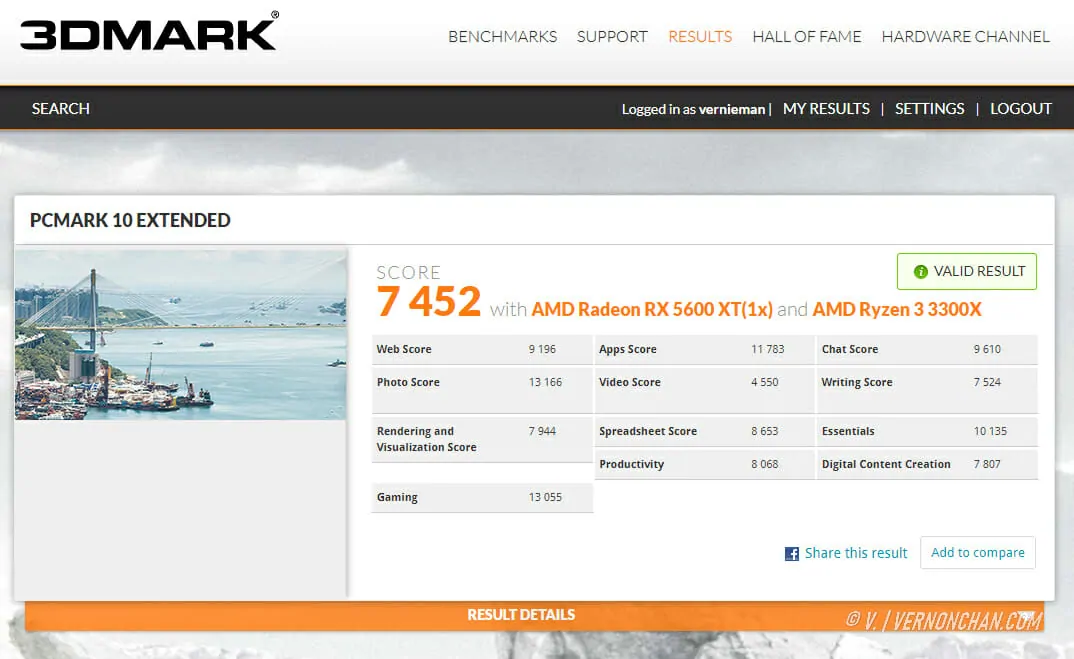Click the Productivity row
The image size is (1074, 659).
pos(705,464)
